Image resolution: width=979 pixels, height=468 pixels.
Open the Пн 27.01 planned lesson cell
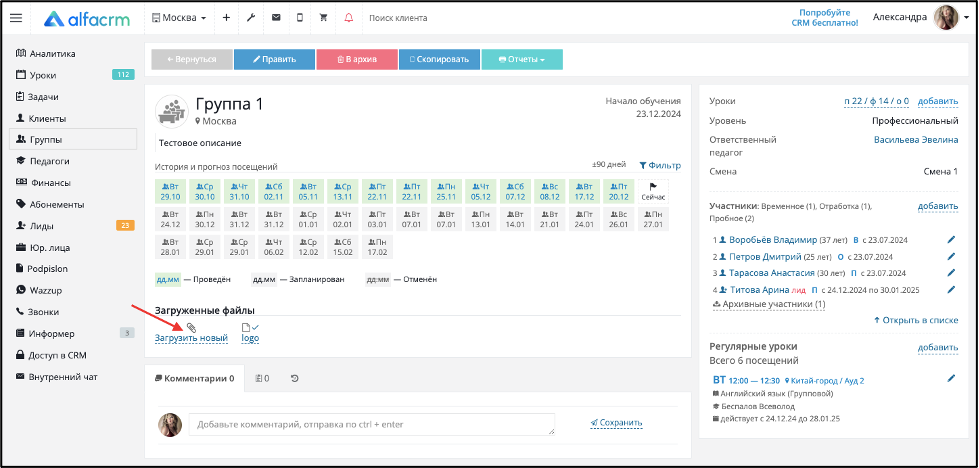pyautogui.click(x=653, y=219)
